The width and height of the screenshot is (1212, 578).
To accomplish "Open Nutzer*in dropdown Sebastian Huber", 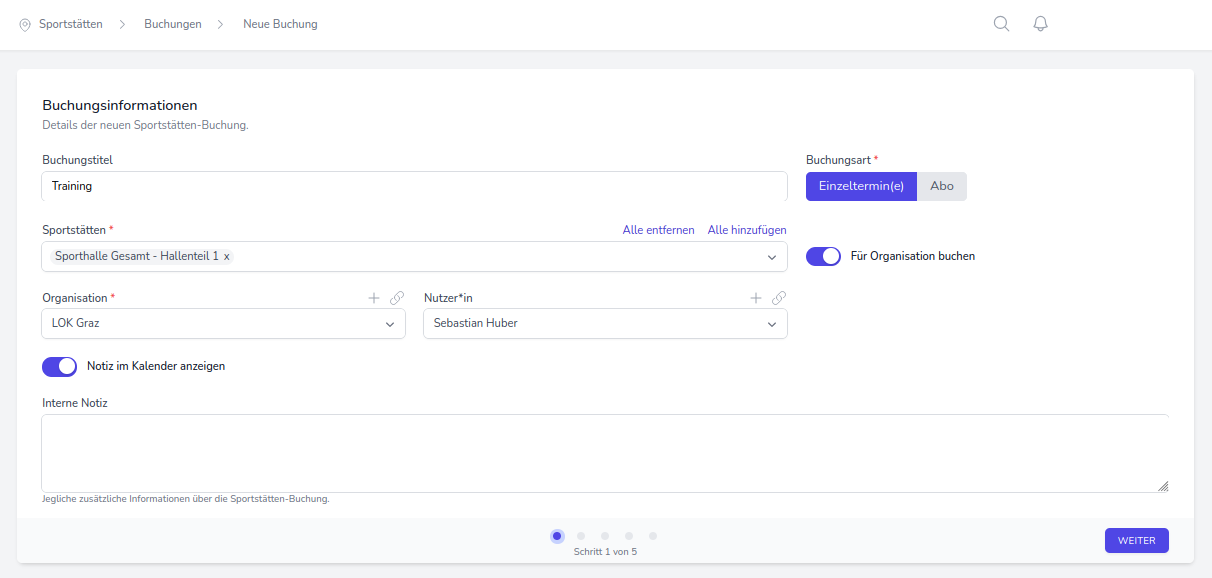I will pyautogui.click(x=771, y=324).
